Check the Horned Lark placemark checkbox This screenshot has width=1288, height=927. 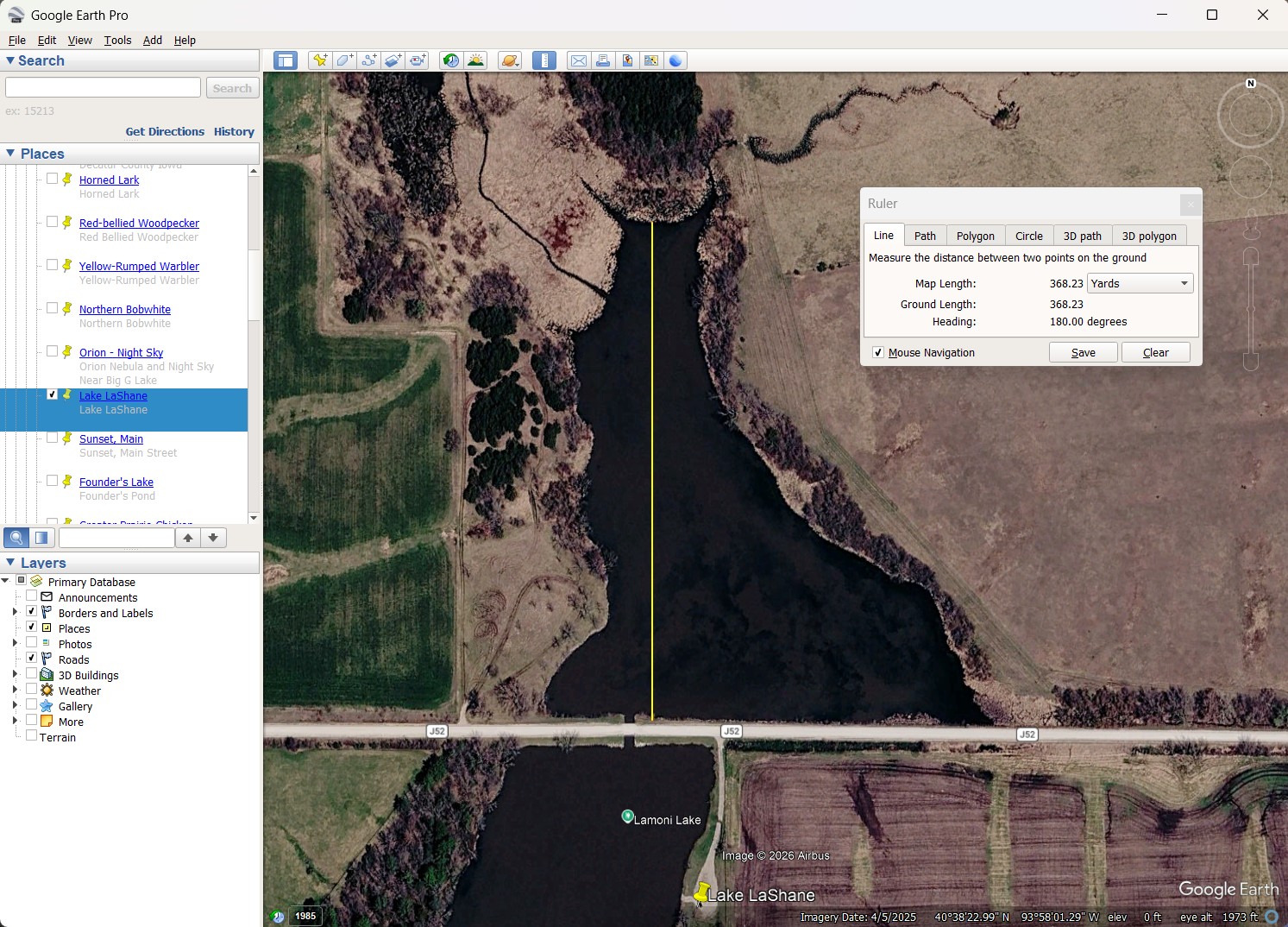(53, 179)
